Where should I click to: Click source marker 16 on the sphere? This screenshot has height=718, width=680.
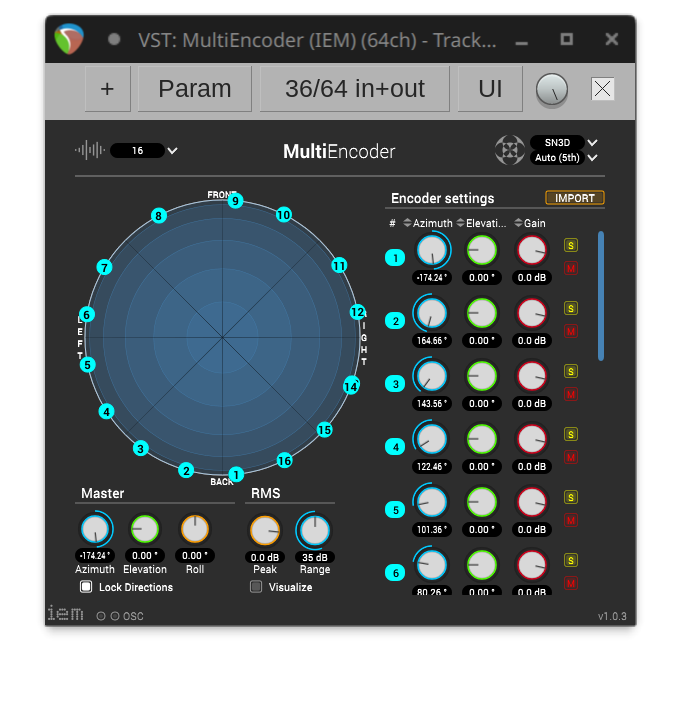284,461
